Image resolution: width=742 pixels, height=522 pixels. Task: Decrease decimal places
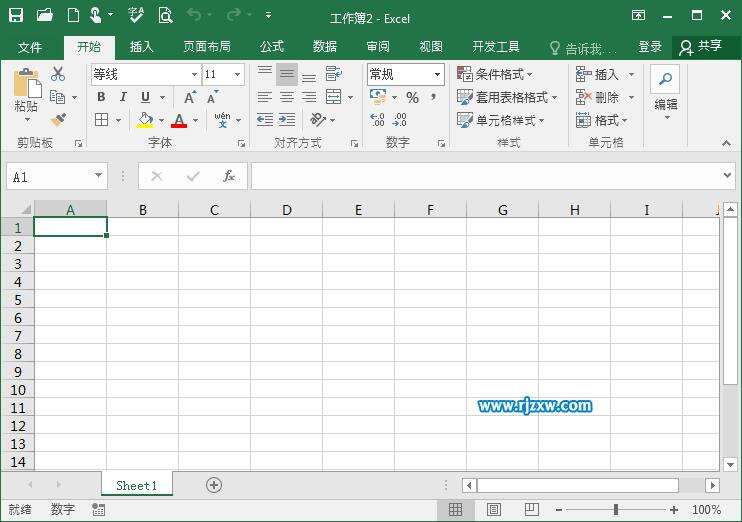pos(400,120)
